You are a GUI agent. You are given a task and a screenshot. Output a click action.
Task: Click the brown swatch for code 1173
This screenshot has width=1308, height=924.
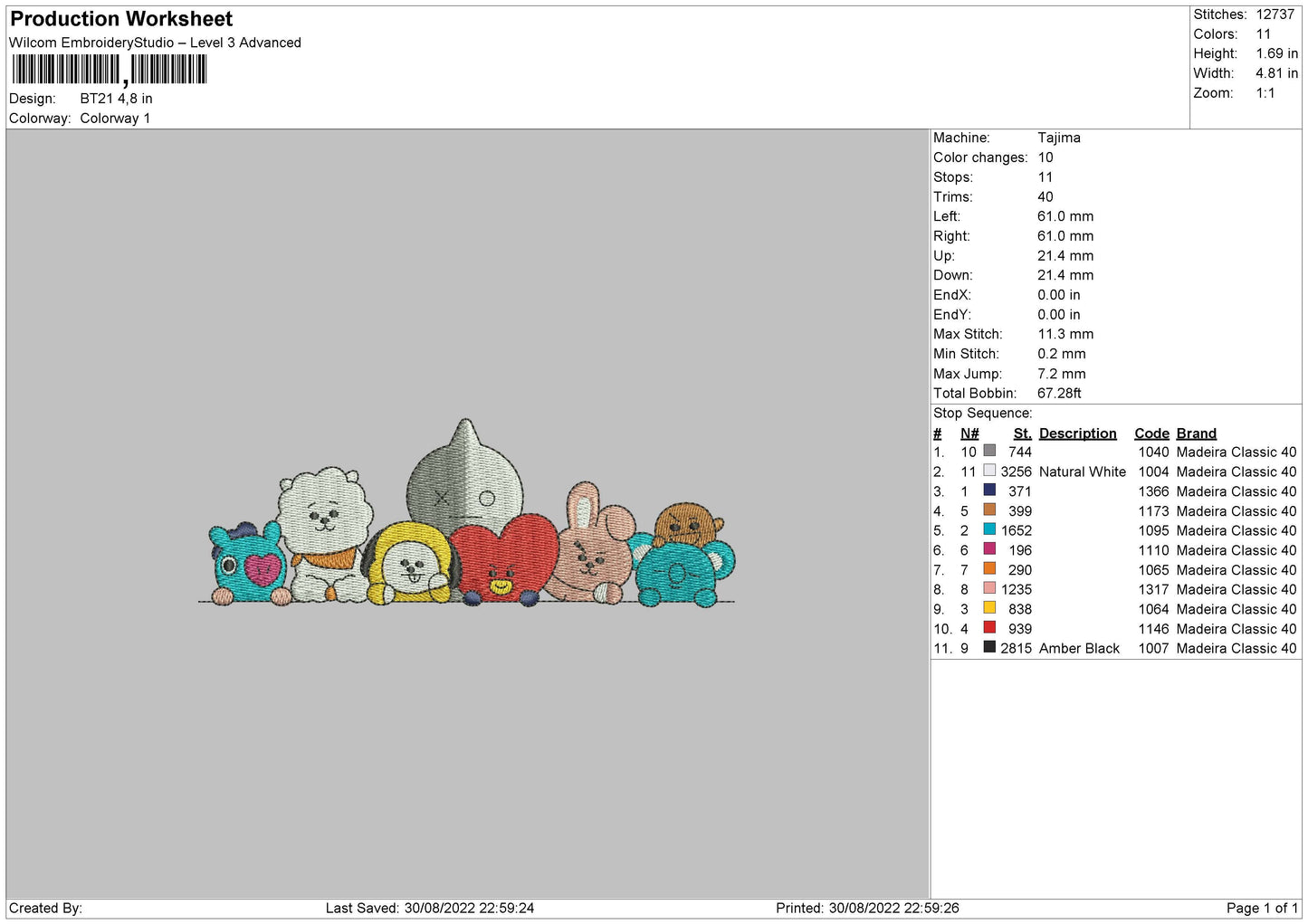coord(989,510)
